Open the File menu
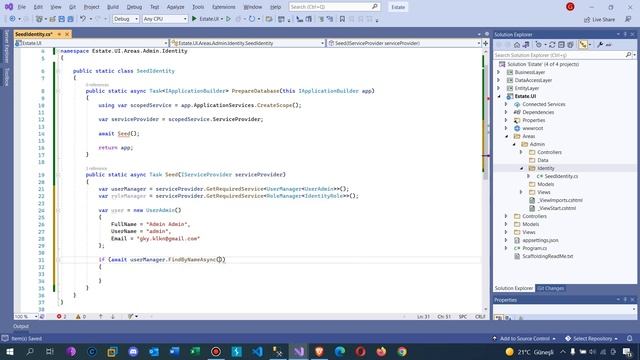640x360 pixels. pyautogui.click(x=22, y=7)
